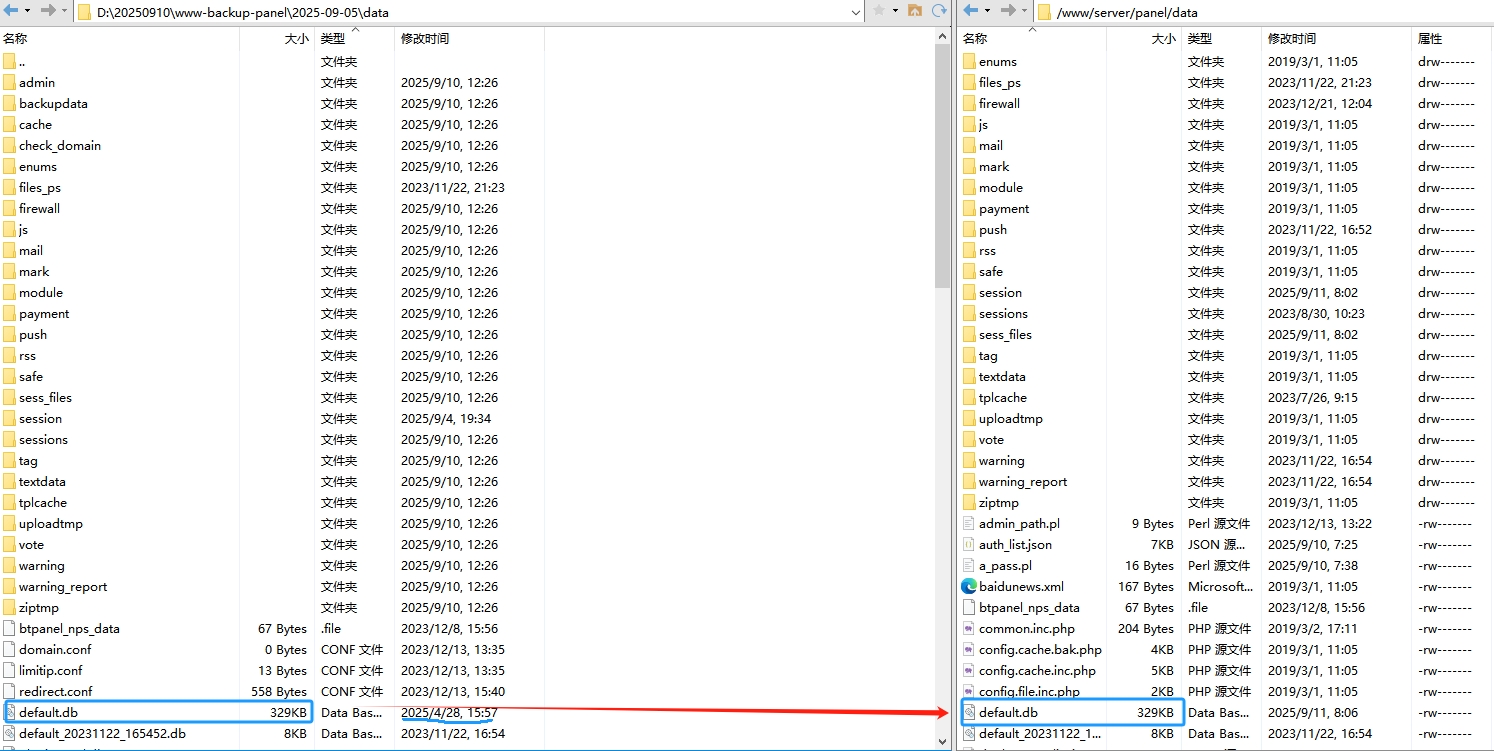Select local folder name 'uploadtmp'
Image resolution: width=1494 pixels, height=751 pixels.
point(51,524)
